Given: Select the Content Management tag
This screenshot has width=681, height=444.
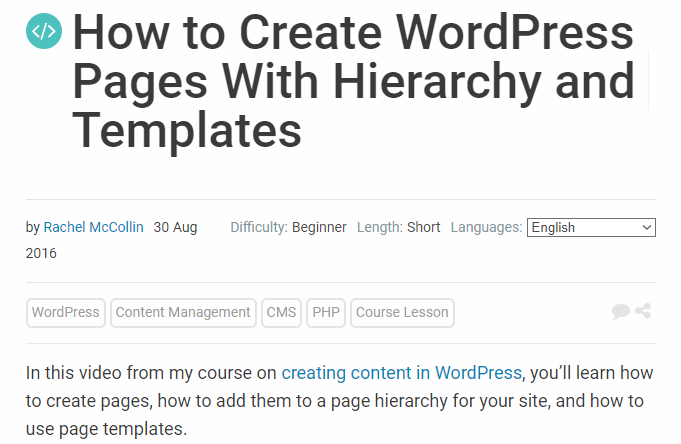Looking at the screenshot, I should tap(183, 313).
